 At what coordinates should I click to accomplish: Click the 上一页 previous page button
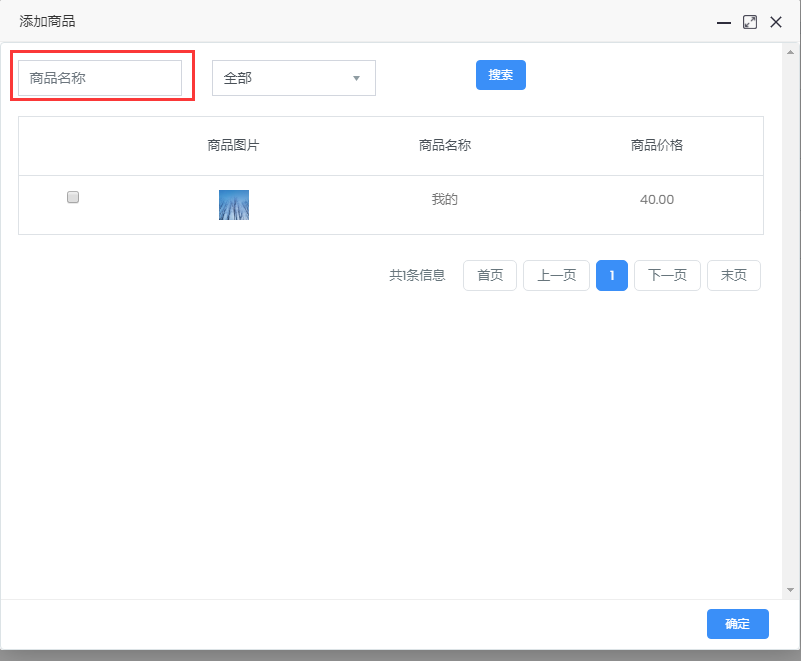(x=556, y=275)
